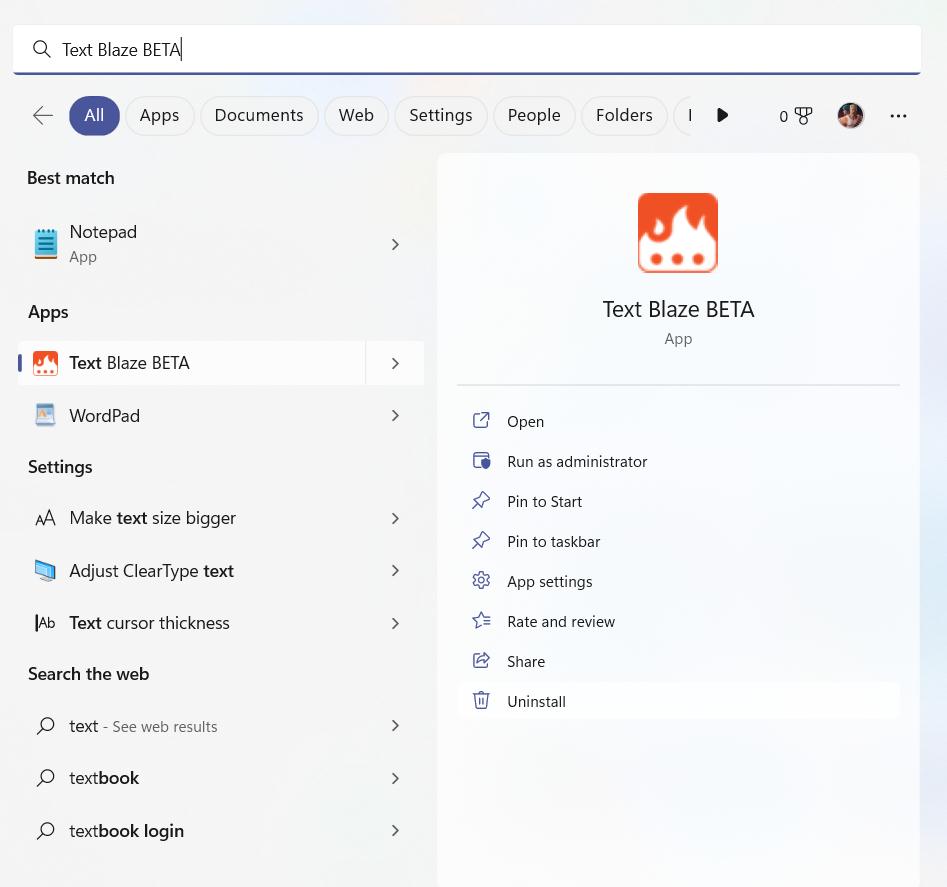
Task: Expand the Text Blaze BETA result chevron
Action: 395,363
